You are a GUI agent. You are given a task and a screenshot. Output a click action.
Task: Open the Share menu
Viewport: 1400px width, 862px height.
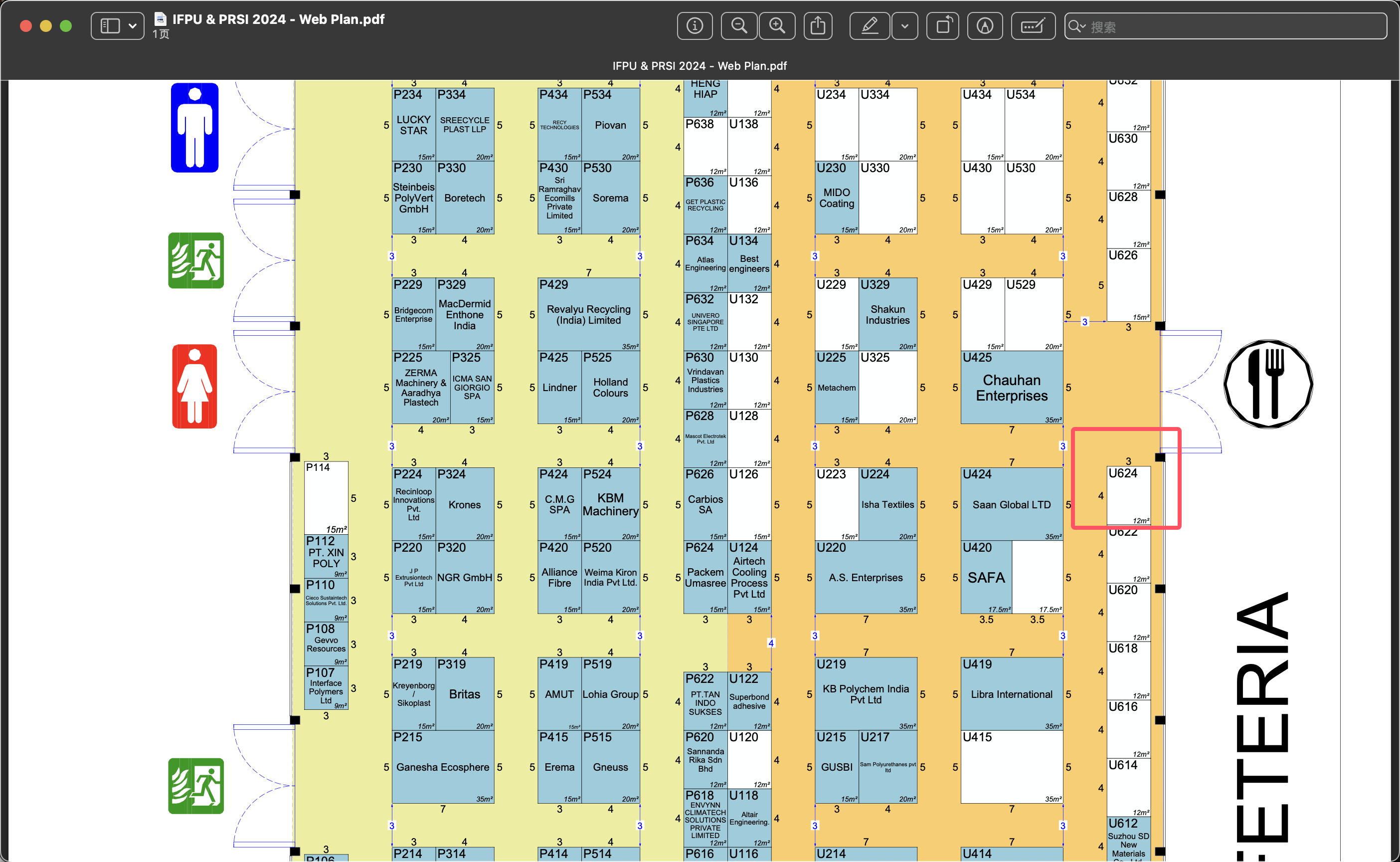coord(818,25)
